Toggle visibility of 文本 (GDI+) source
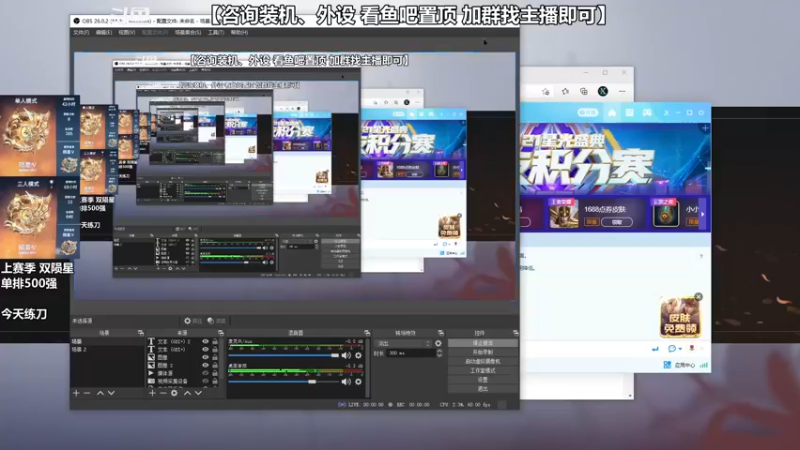Viewport: 800px width, 450px height. coord(206,349)
